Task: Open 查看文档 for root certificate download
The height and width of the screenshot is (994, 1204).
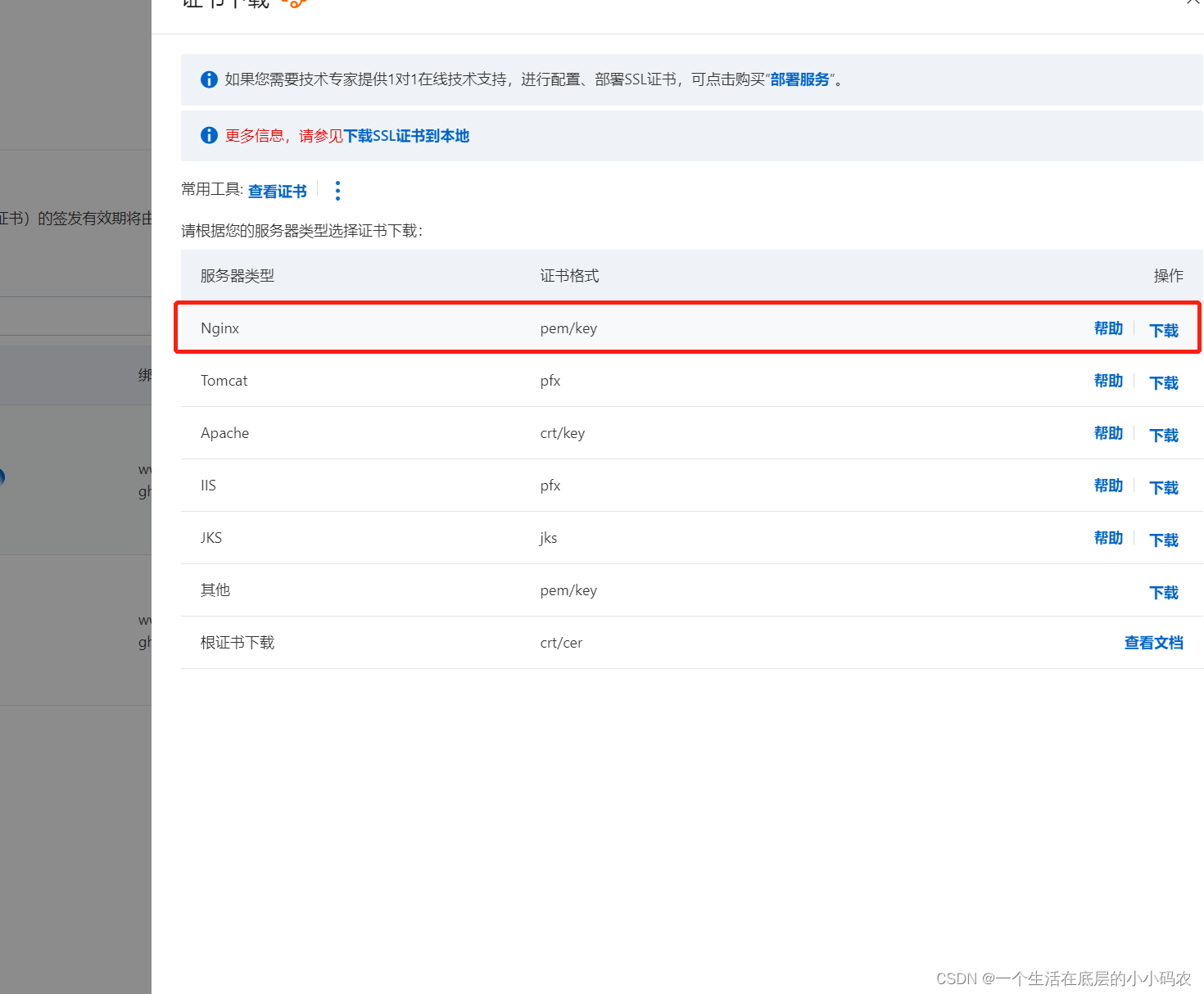Action: pyautogui.click(x=1153, y=643)
